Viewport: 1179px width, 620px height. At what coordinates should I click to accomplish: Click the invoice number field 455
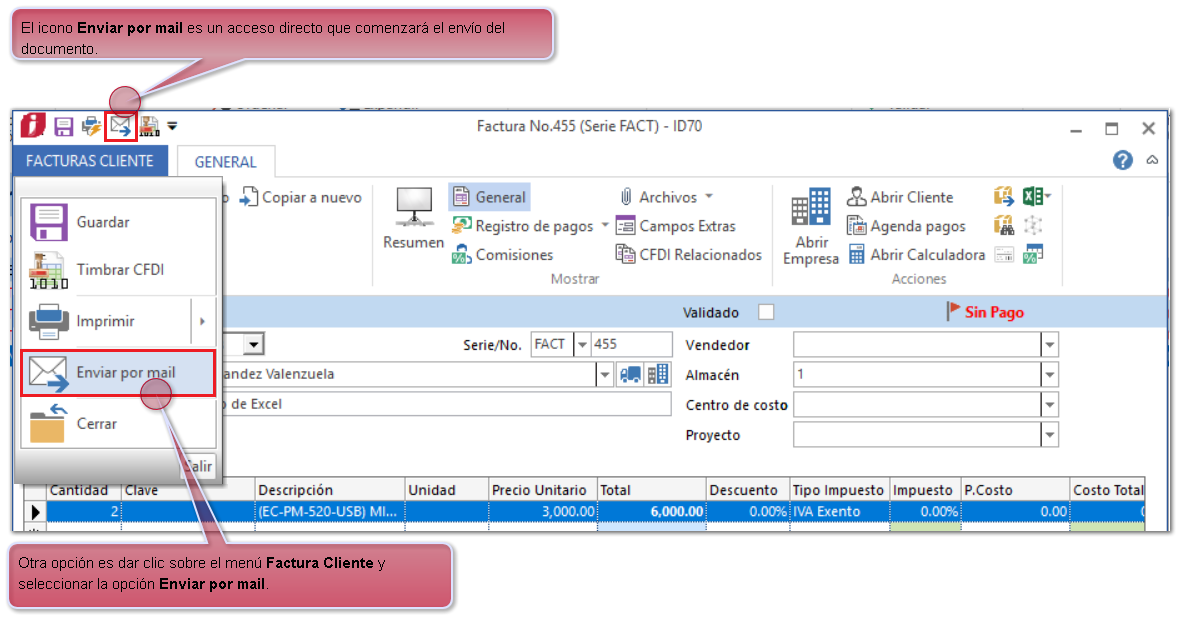pos(631,344)
